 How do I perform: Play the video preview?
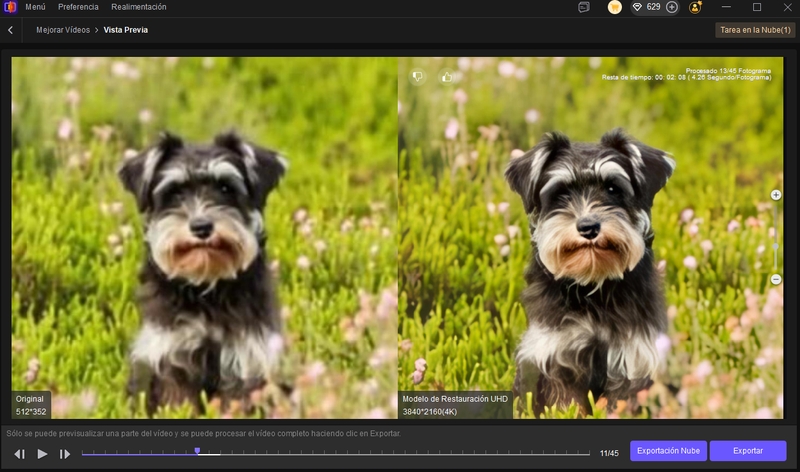pos(42,453)
